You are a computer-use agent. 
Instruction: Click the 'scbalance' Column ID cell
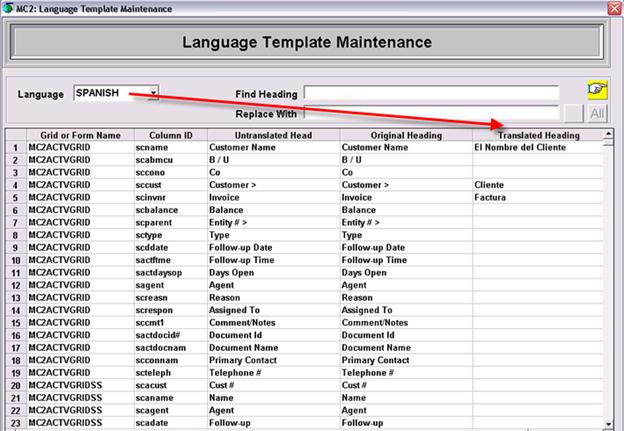tap(171, 210)
